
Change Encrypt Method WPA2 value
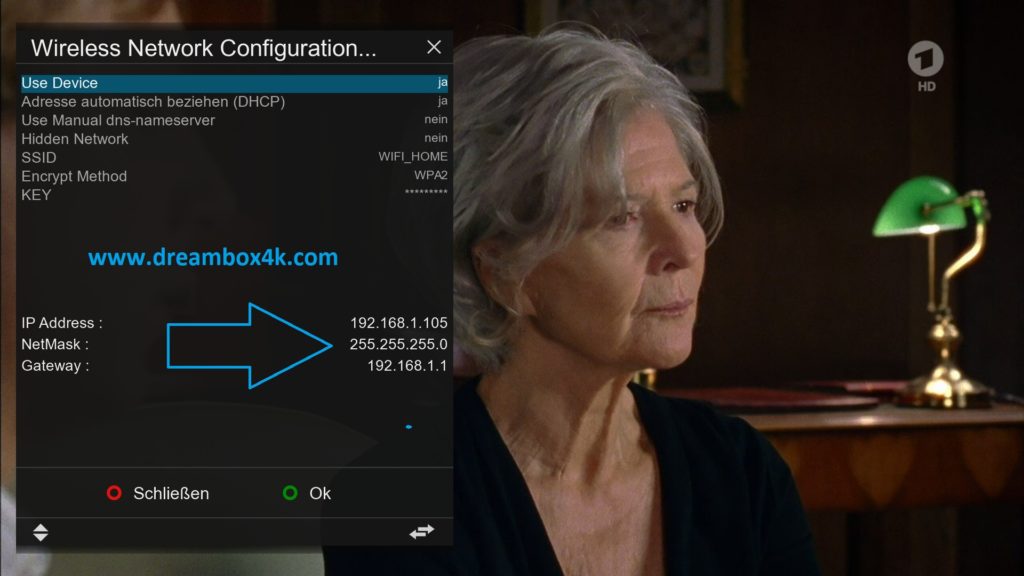431,176
